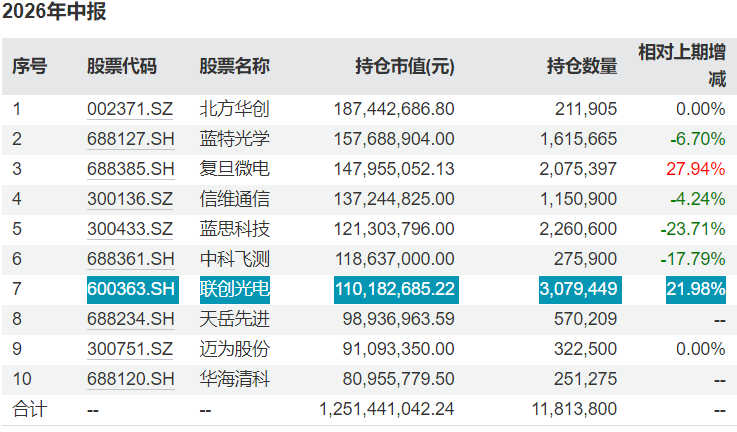The height and width of the screenshot is (432, 737).
Task: Click the 股票名称 column header
Action: [x=235, y=66]
